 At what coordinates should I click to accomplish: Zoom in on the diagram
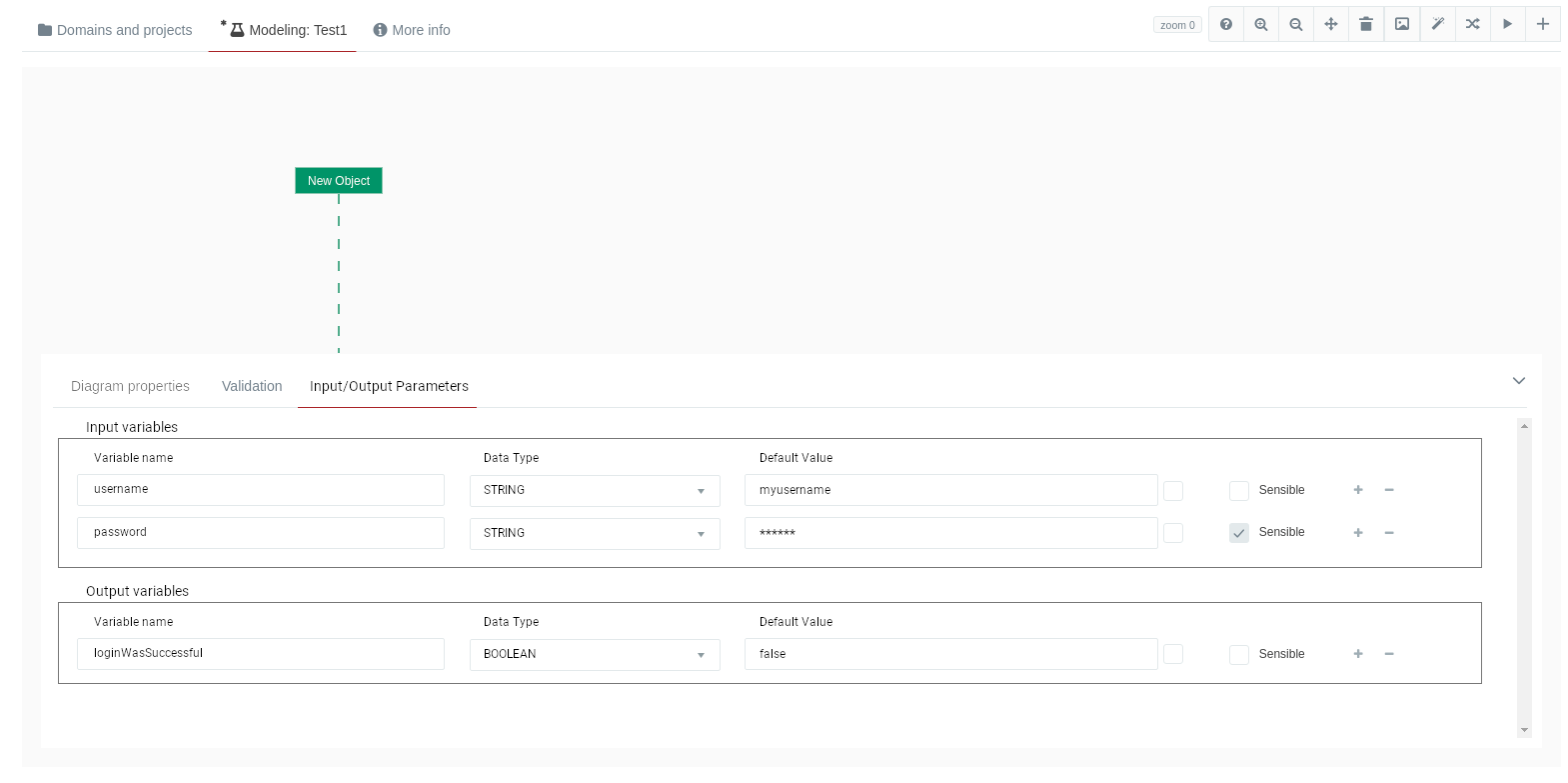(x=1261, y=24)
